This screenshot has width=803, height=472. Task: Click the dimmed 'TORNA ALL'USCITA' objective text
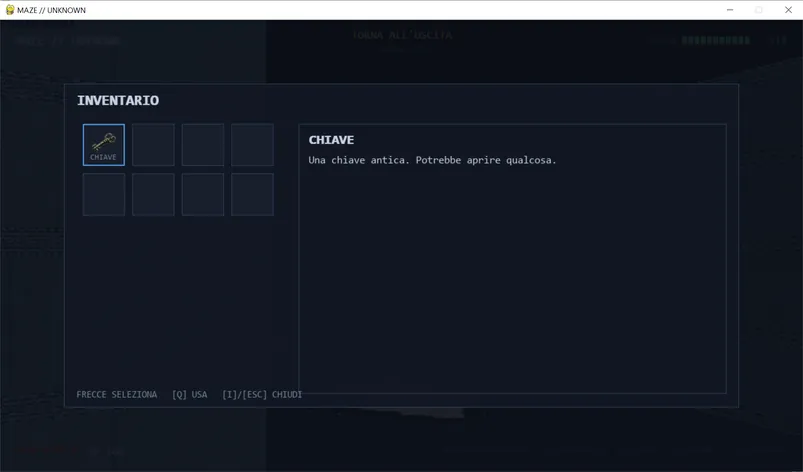[402, 35]
